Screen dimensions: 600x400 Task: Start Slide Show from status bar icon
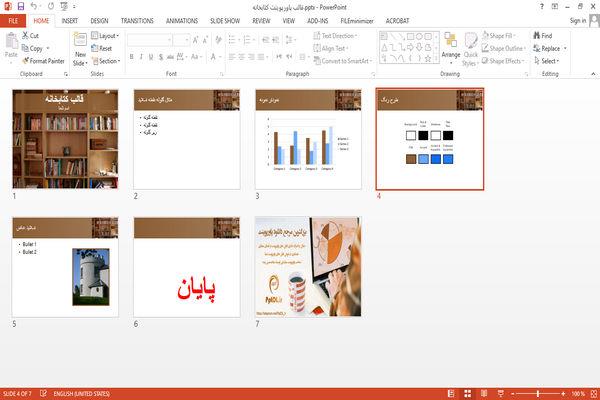pyautogui.click(x=501, y=393)
